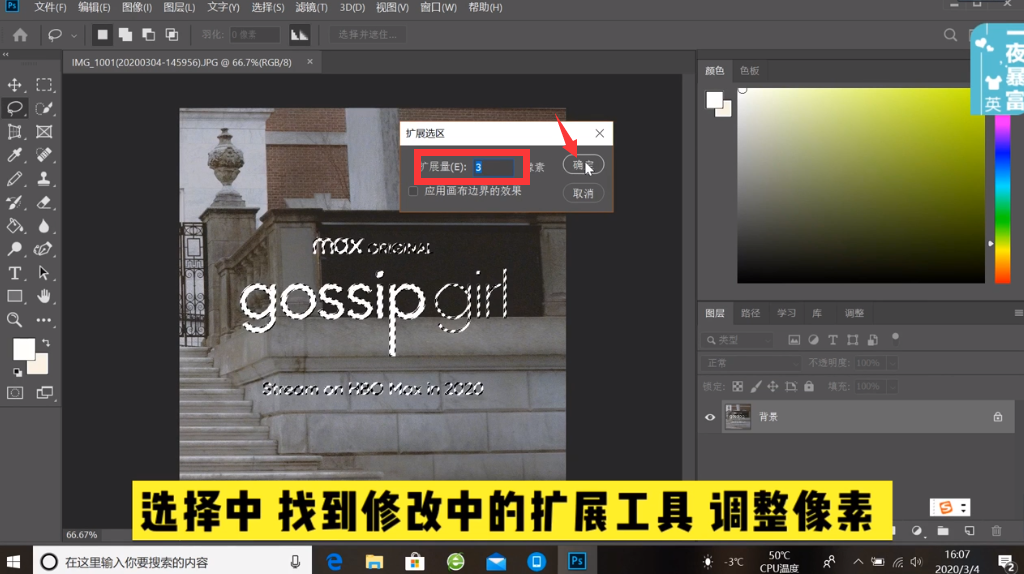Click the expand amount input field
Image resolution: width=1024 pixels, height=574 pixels.
point(493,167)
